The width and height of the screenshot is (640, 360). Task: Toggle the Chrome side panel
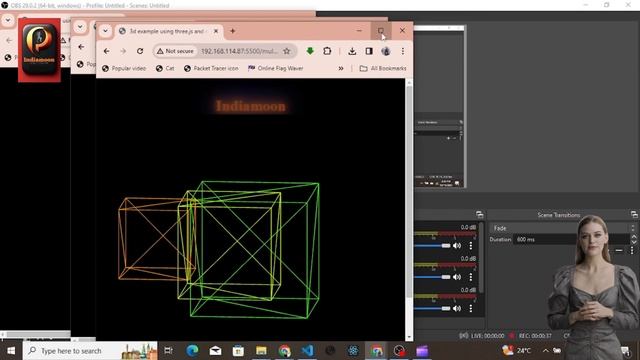tap(369, 51)
